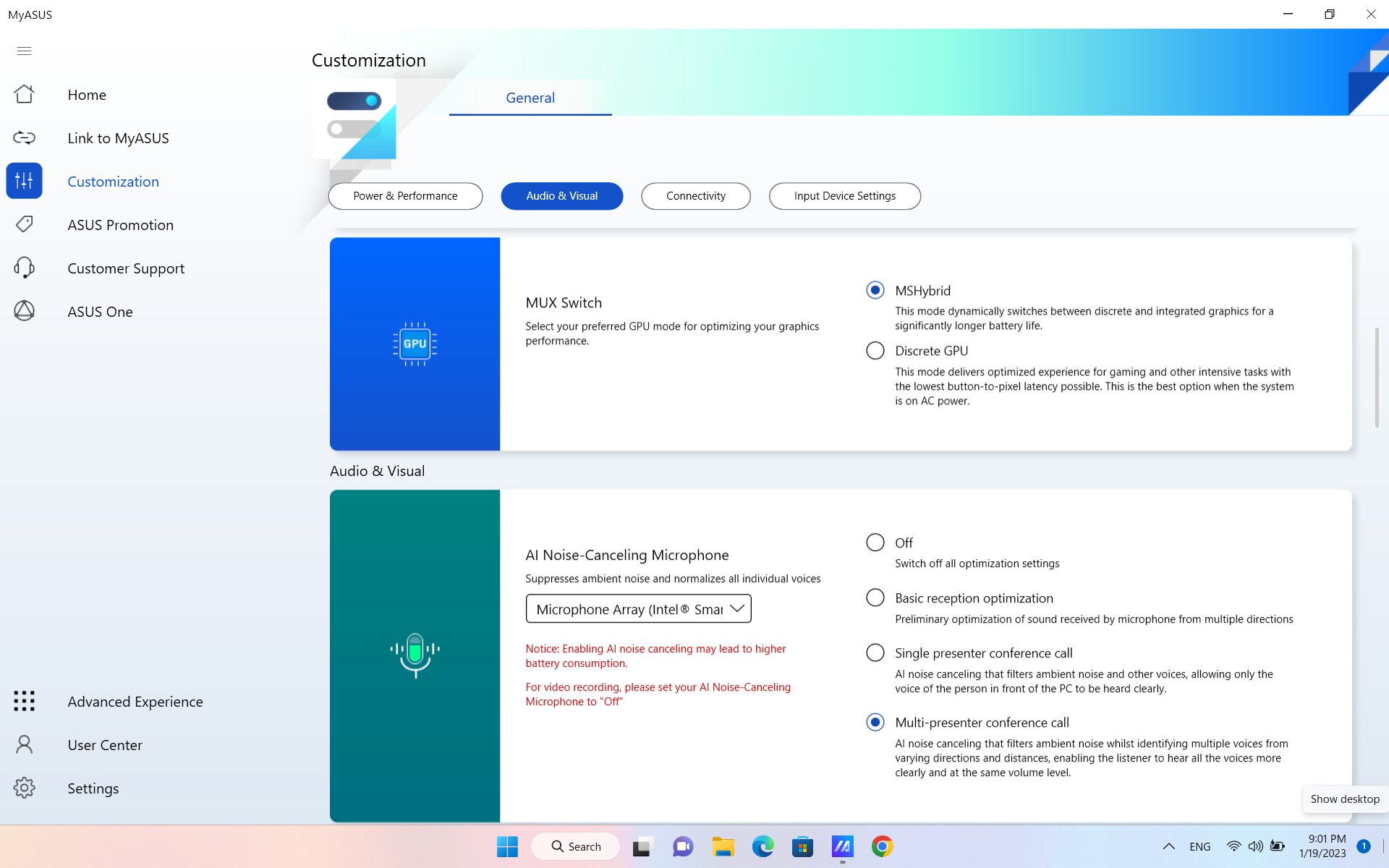Open Advanced Experience page
The height and width of the screenshot is (868, 1389).
pos(135,702)
